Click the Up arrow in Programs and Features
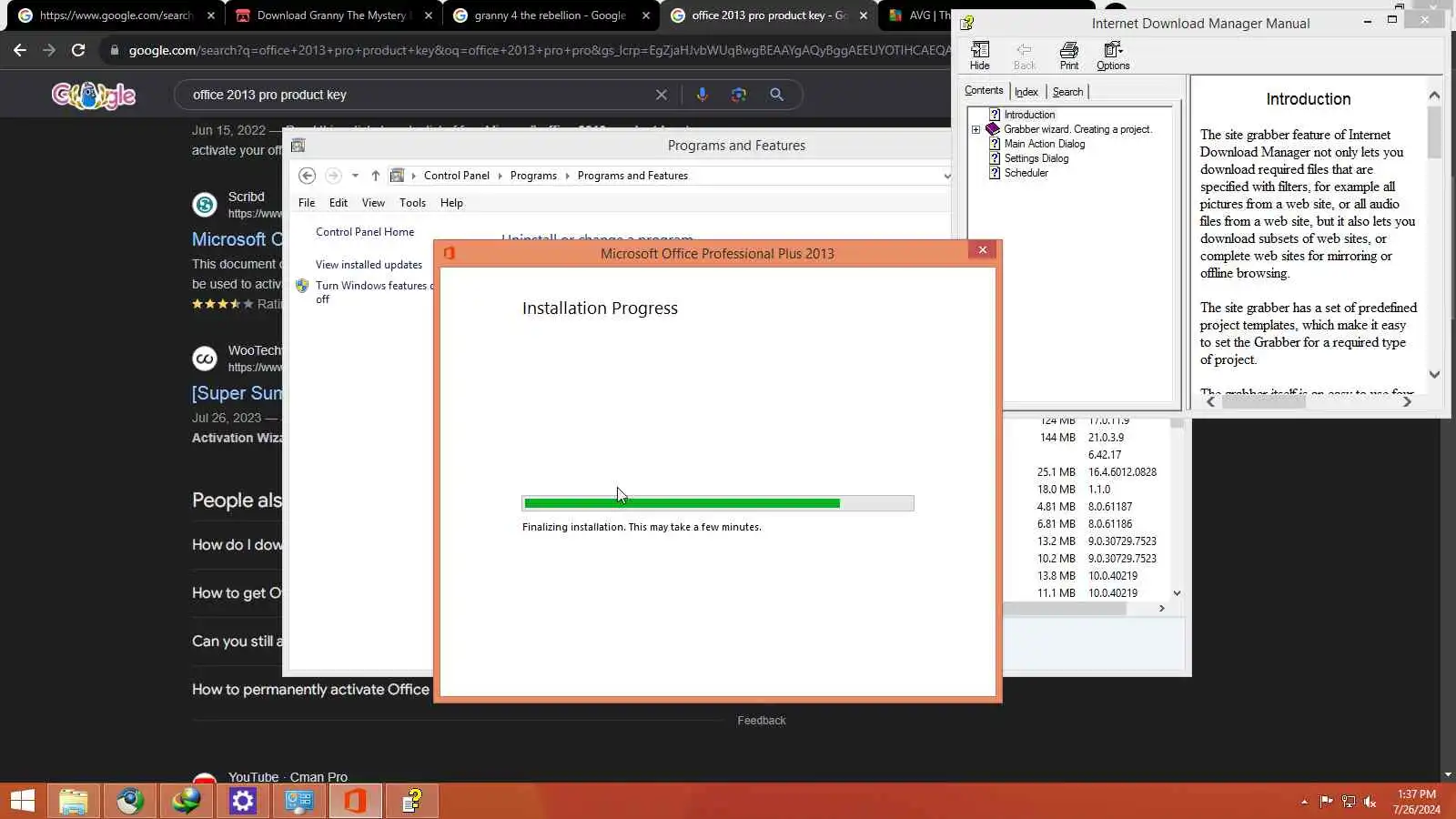The height and width of the screenshot is (819, 1456). pyautogui.click(x=375, y=176)
